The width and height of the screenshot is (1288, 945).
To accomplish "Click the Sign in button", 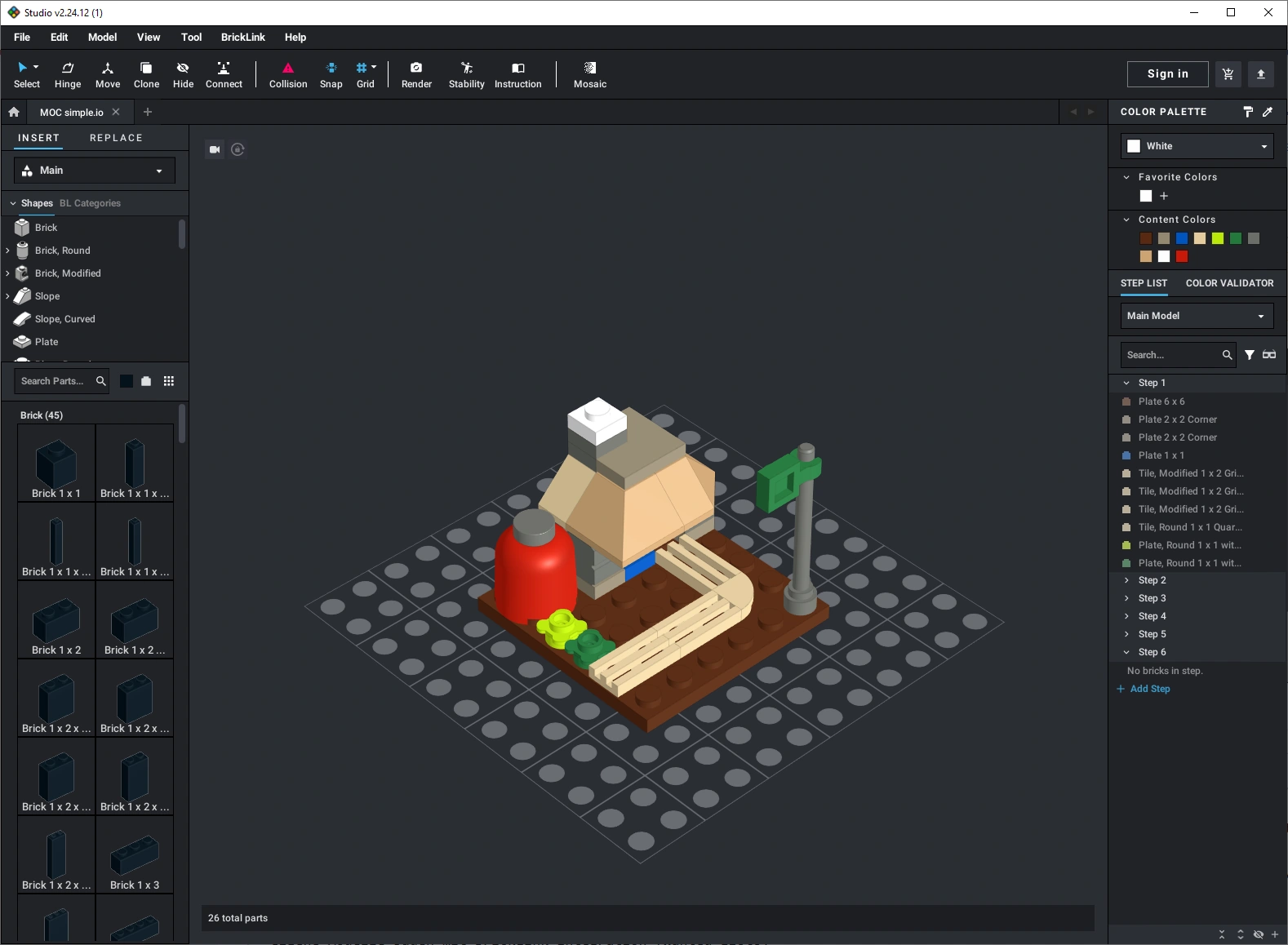I will 1167,74.
